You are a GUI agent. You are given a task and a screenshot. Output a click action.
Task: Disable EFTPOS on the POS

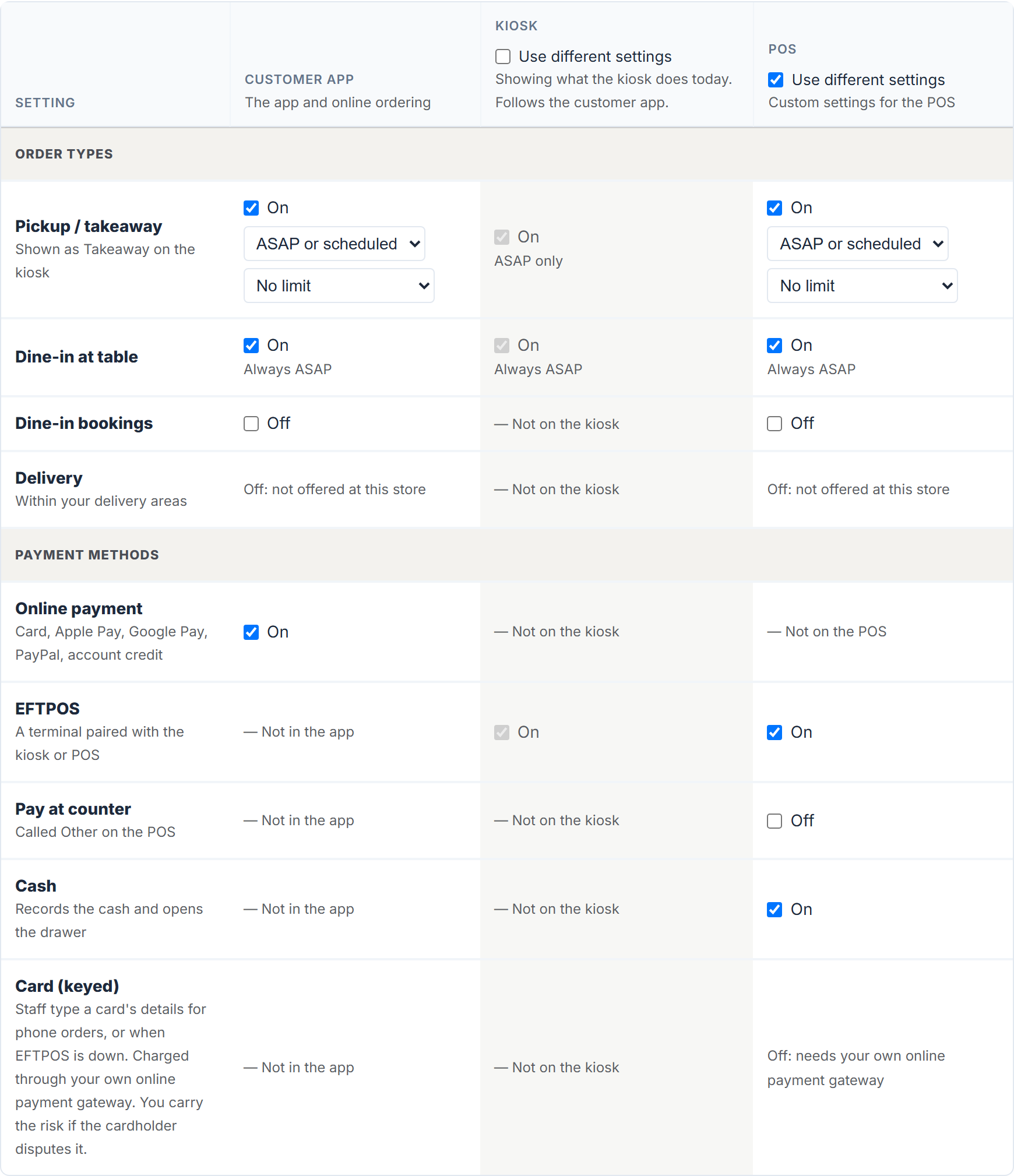pos(774,733)
